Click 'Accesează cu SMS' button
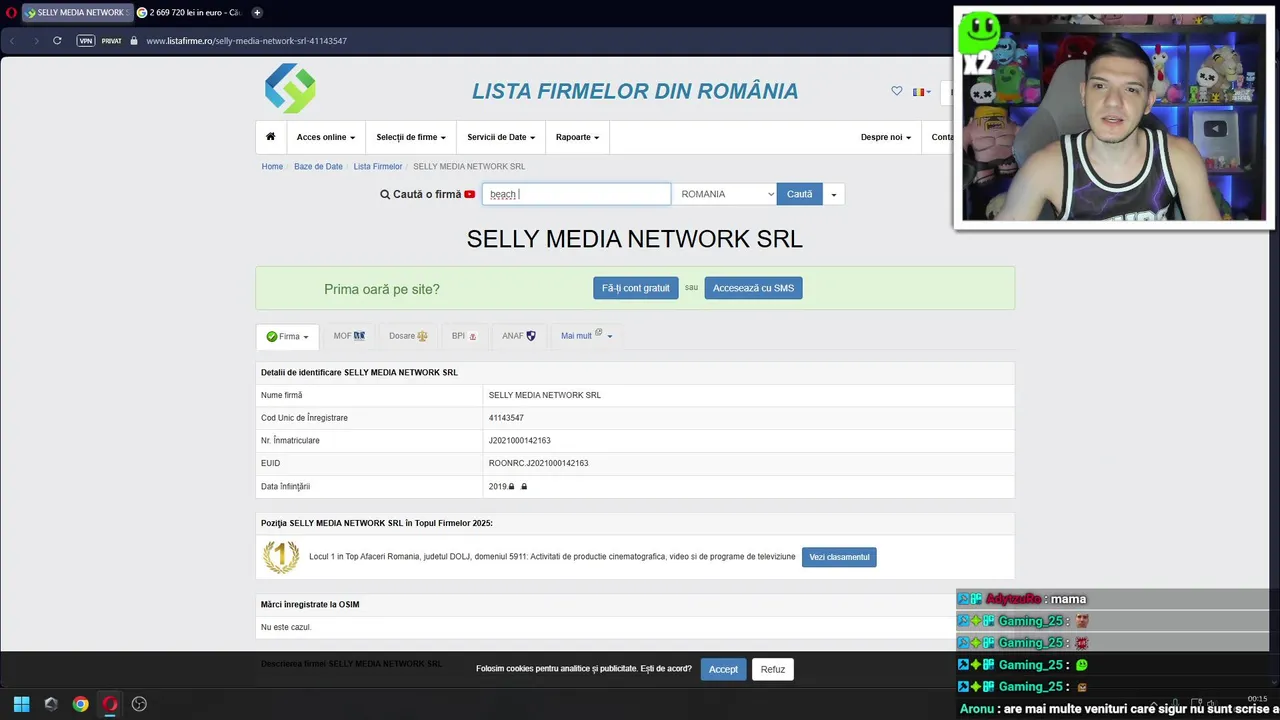 [x=753, y=288]
